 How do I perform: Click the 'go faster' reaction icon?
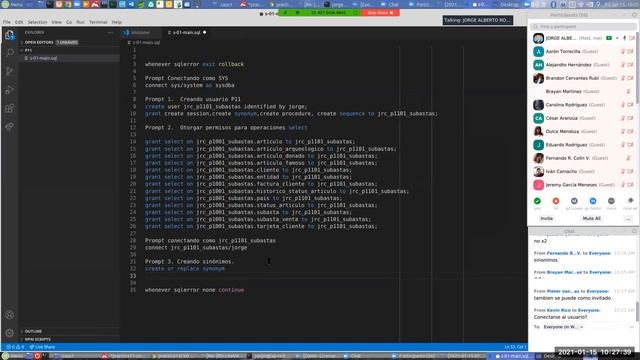click(x=593, y=201)
